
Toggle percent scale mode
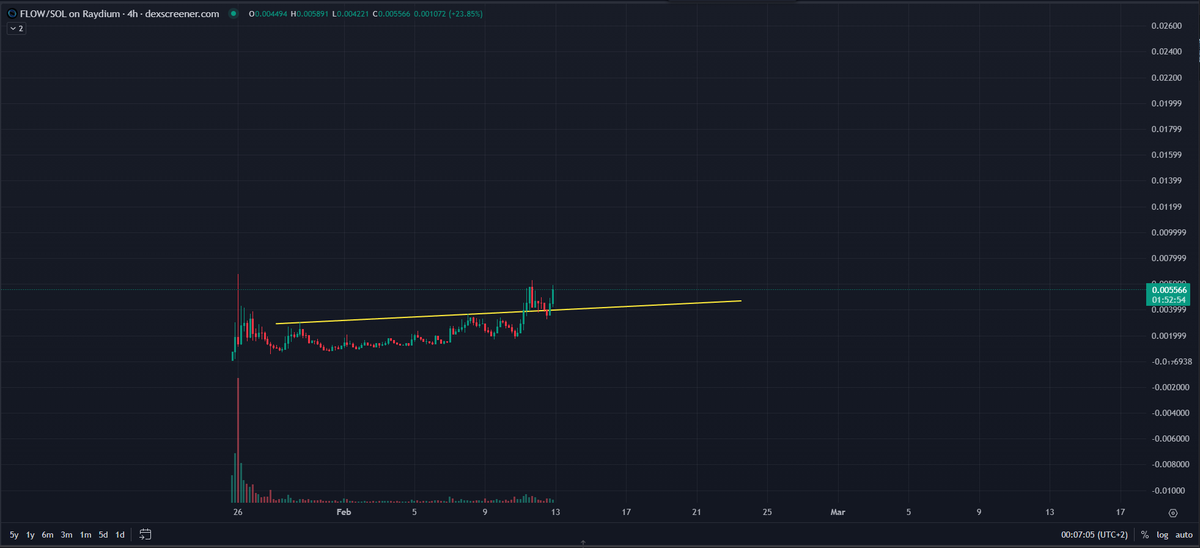point(1144,535)
